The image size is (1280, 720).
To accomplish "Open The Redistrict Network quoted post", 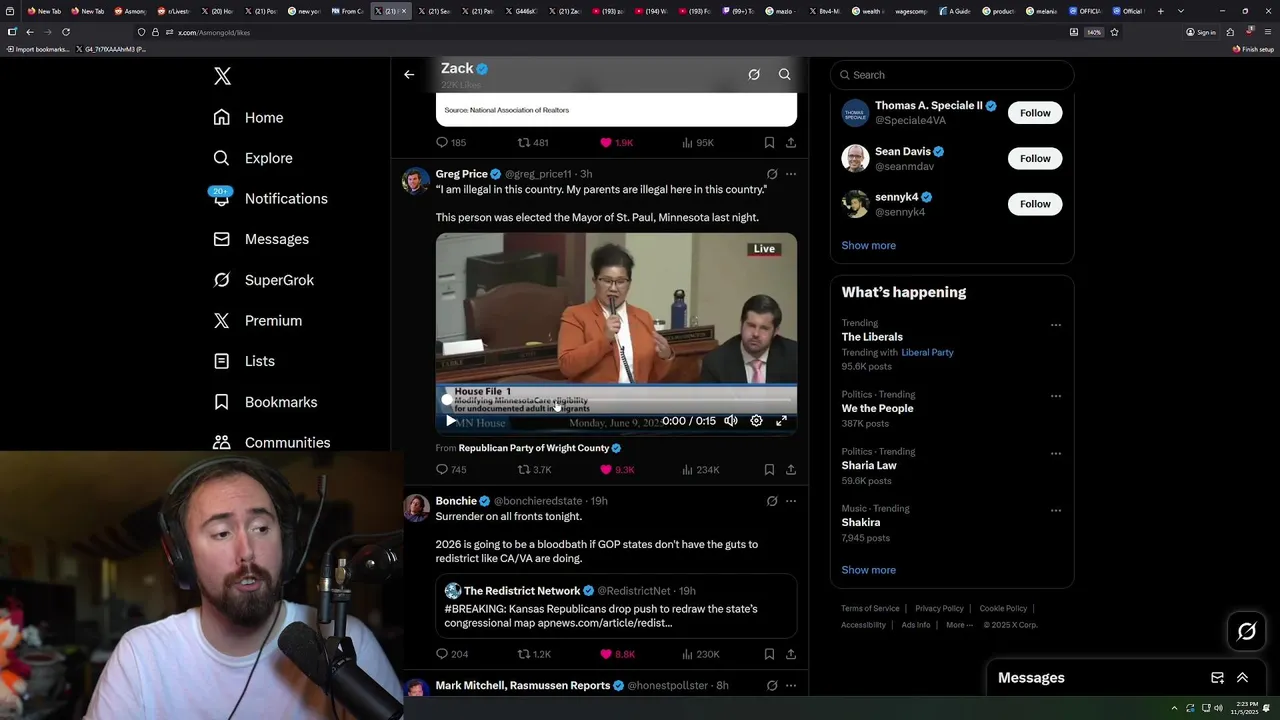I will coord(616,606).
